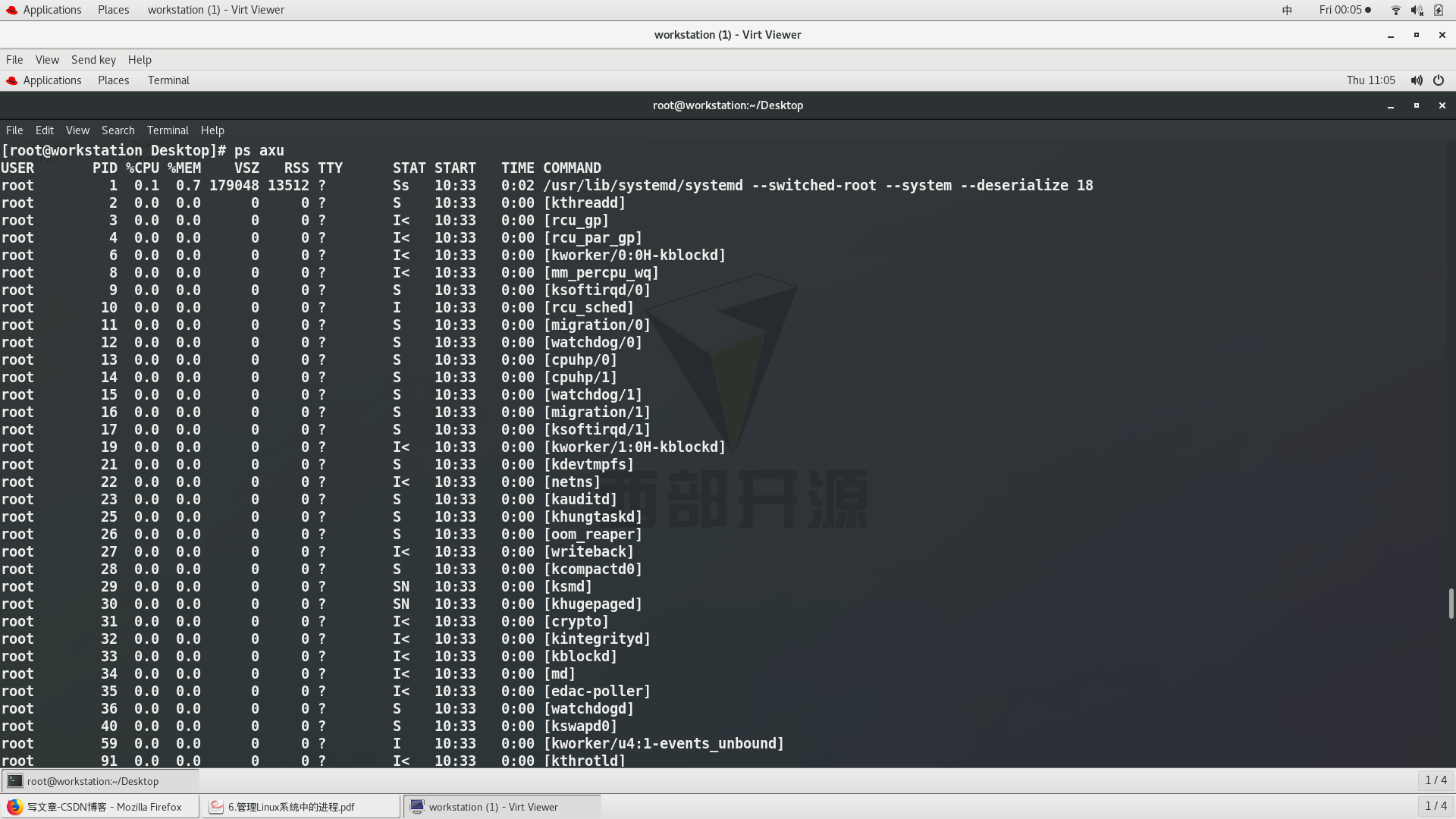Image resolution: width=1456 pixels, height=819 pixels.
Task: Open Virt Viewer View menu
Action: (x=47, y=60)
